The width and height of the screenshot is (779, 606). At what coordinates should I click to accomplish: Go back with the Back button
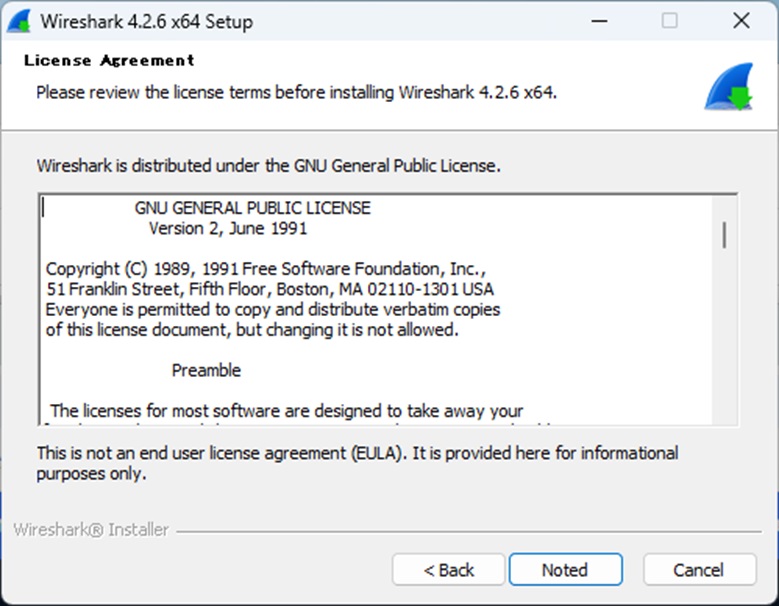click(448, 570)
